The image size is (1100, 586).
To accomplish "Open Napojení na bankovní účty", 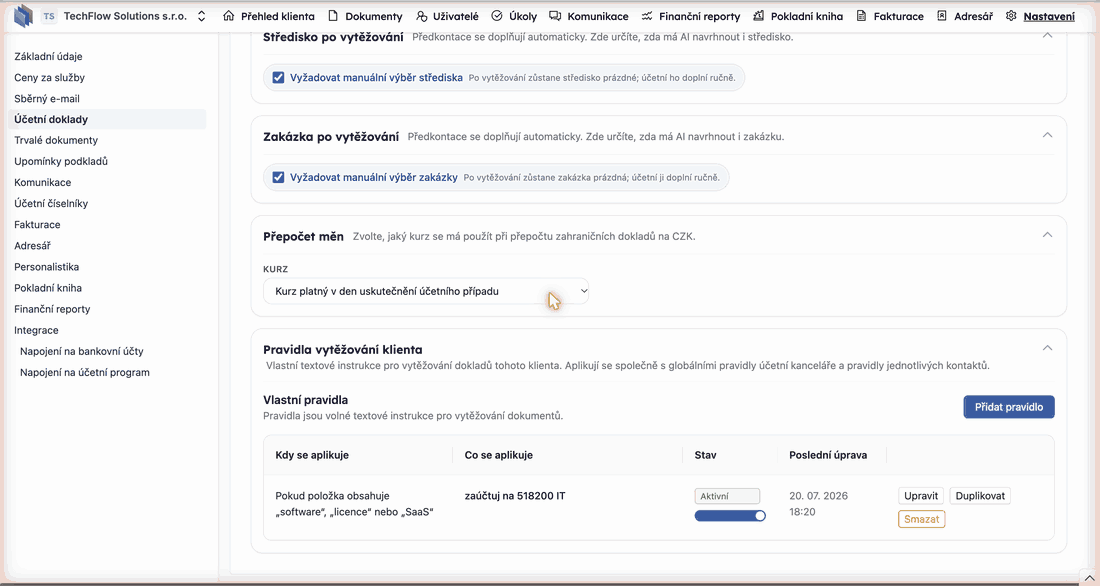I will (x=81, y=351).
